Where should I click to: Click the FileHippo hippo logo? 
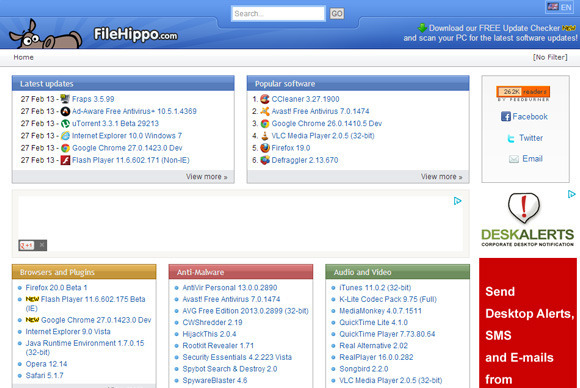pos(45,34)
